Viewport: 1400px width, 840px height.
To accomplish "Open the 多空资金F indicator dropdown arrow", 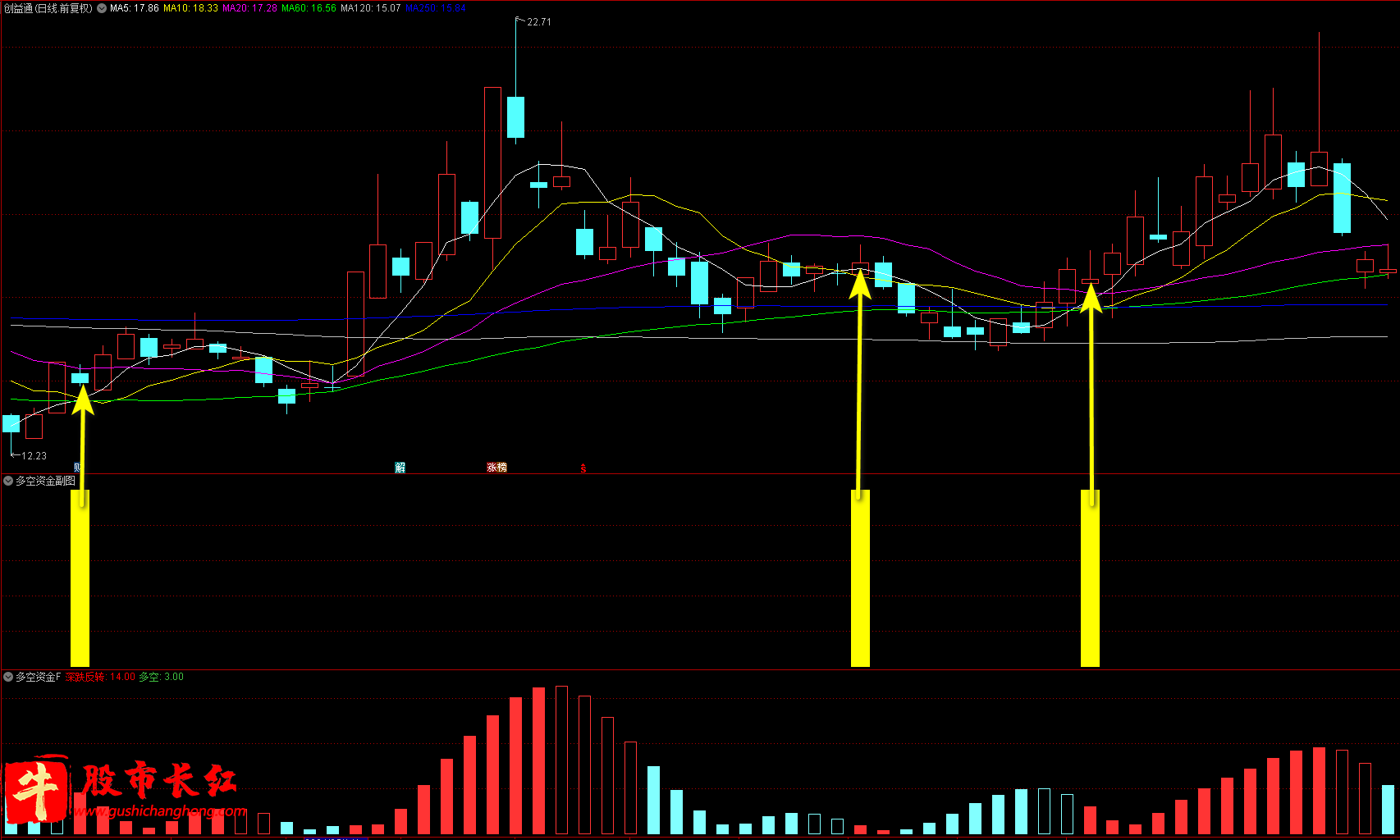I will point(8,677).
